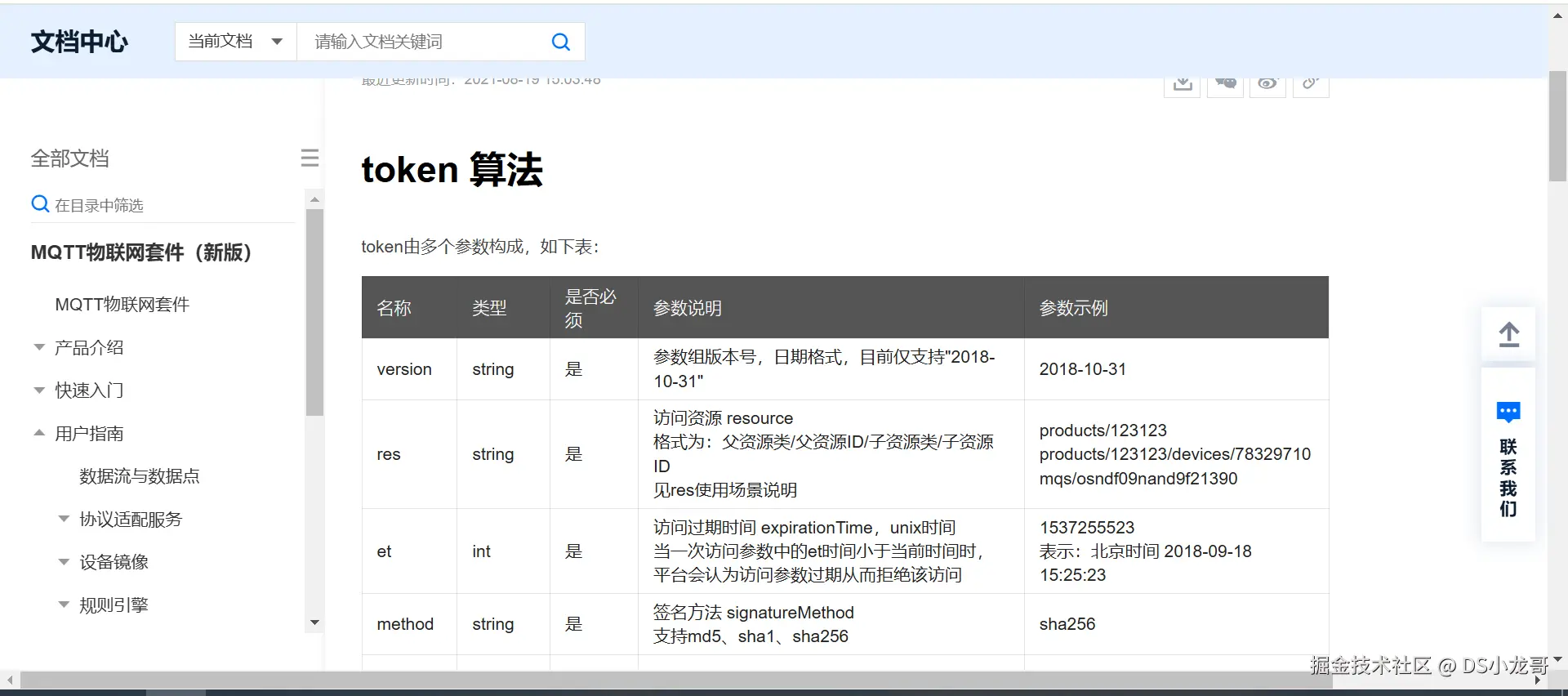Open the 联系我们 chat widget
The width and height of the screenshot is (1568, 696).
coord(1508,456)
